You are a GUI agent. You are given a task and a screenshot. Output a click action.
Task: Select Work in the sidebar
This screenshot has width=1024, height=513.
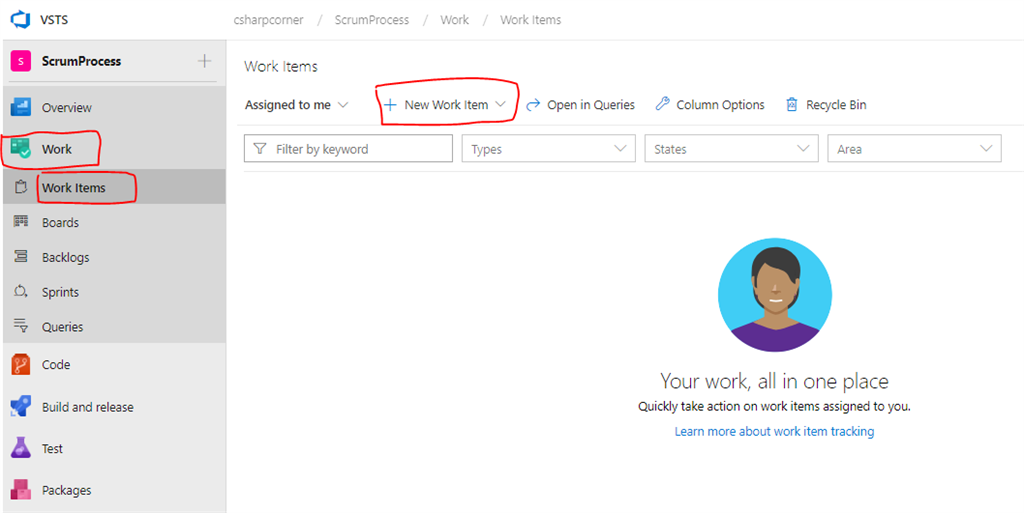pos(114,149)
